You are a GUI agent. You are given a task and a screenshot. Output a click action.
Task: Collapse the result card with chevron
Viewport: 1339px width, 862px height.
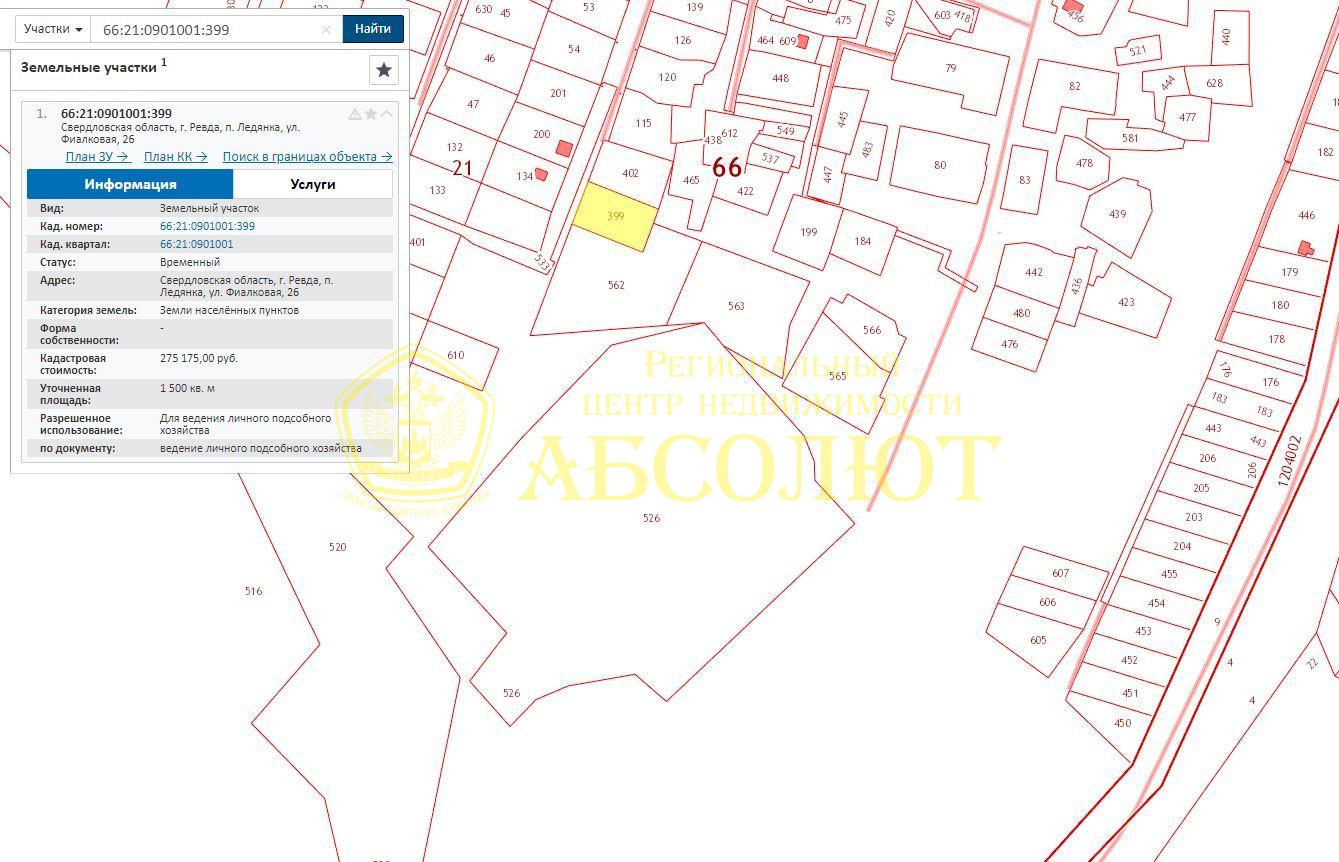click(x=386, y=114)
